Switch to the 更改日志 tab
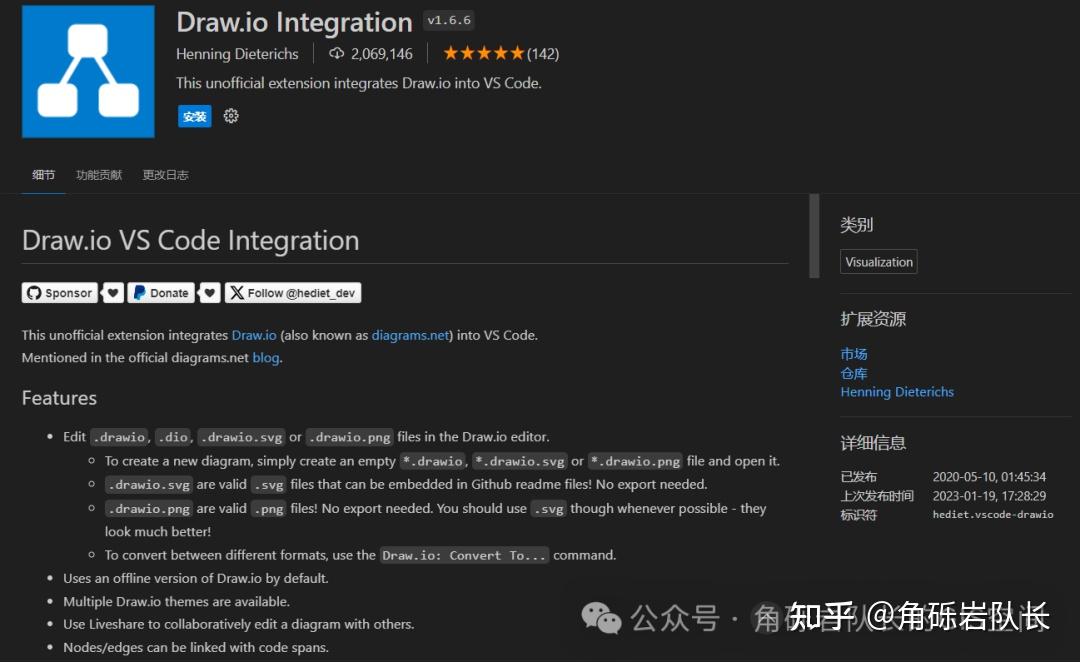 click(x=165, y=174)
